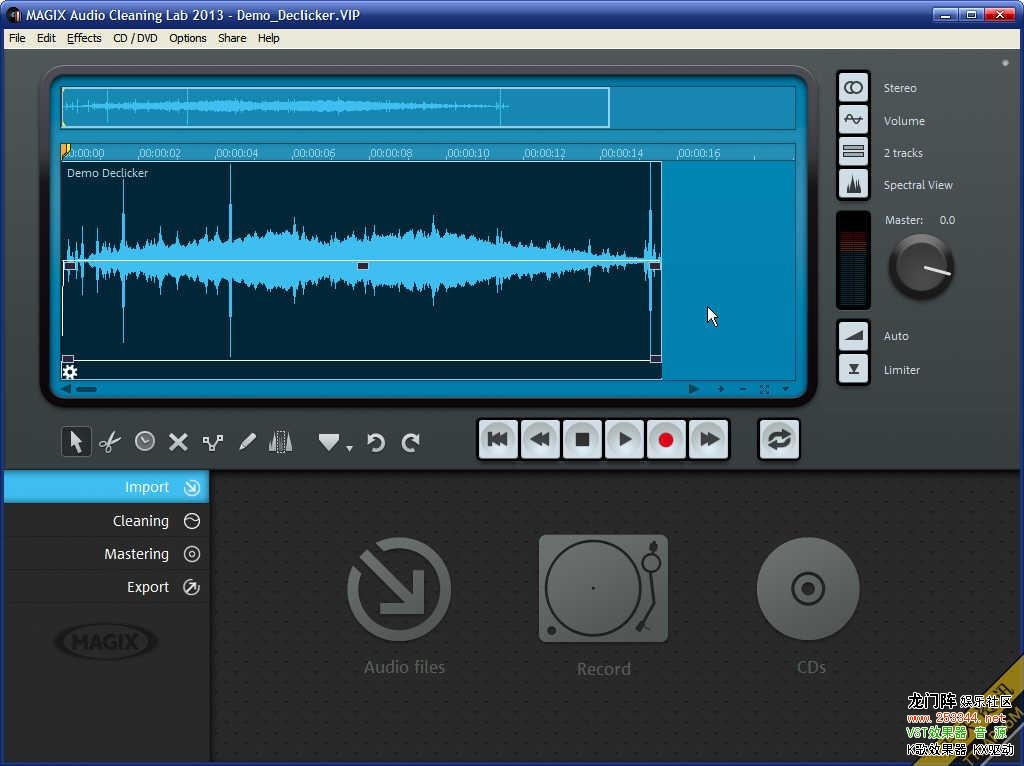The width and height of the screenshot is (1024, 766).
Task: Pick the scissors cut tool
Action: (110, 442)
